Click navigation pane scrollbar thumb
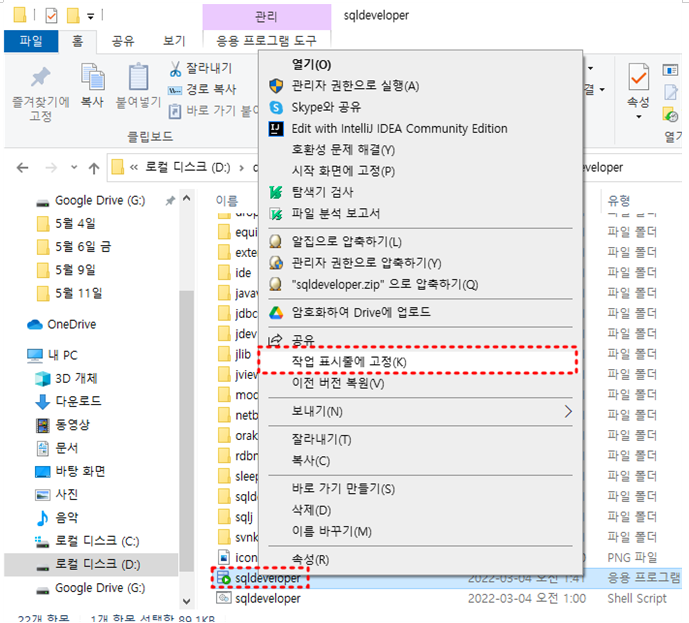The image size is (689, 623). (x=187, y=431)
